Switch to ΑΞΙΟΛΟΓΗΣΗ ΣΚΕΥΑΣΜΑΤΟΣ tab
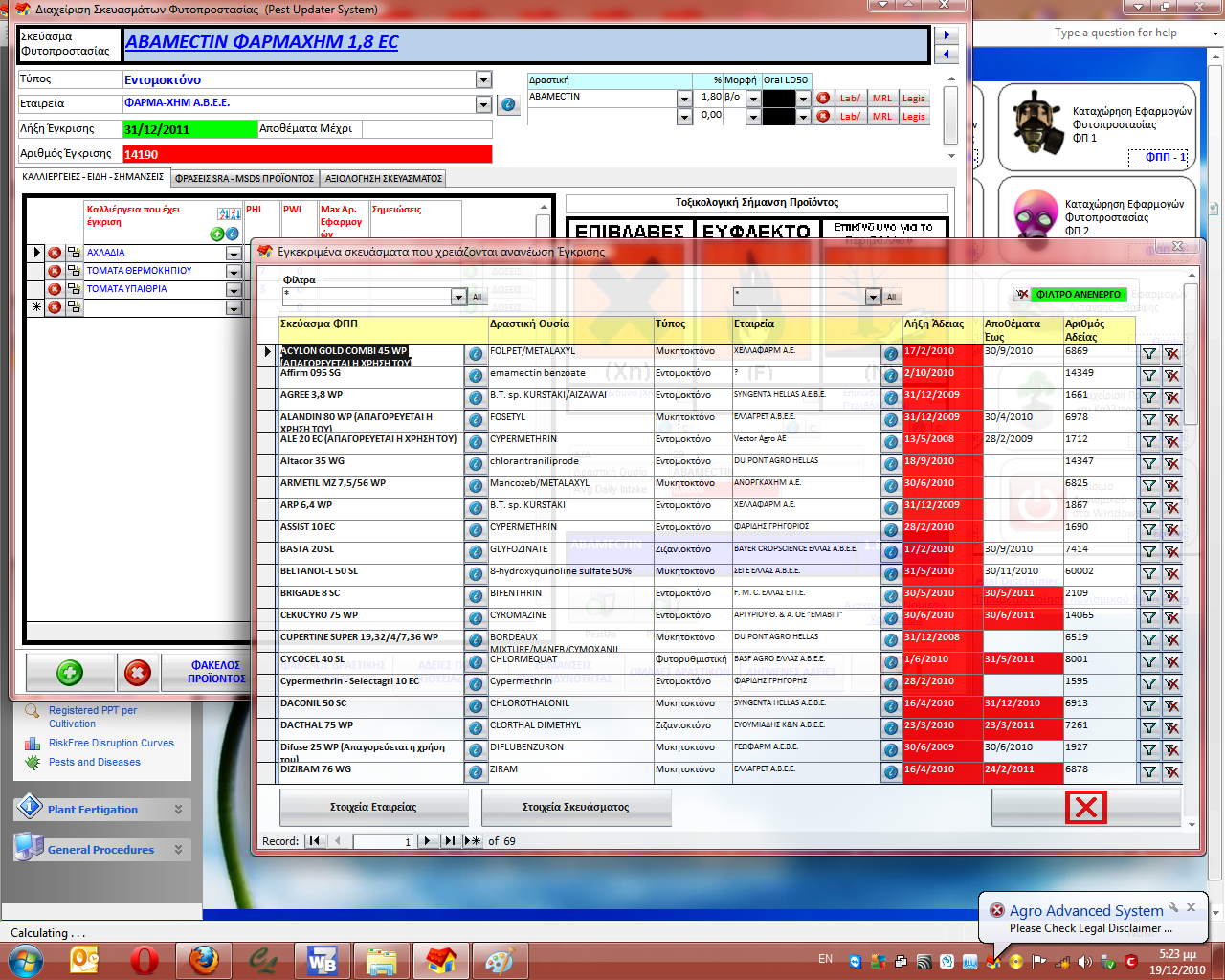This screenshot has width=1225, height=980. [384, 179]
